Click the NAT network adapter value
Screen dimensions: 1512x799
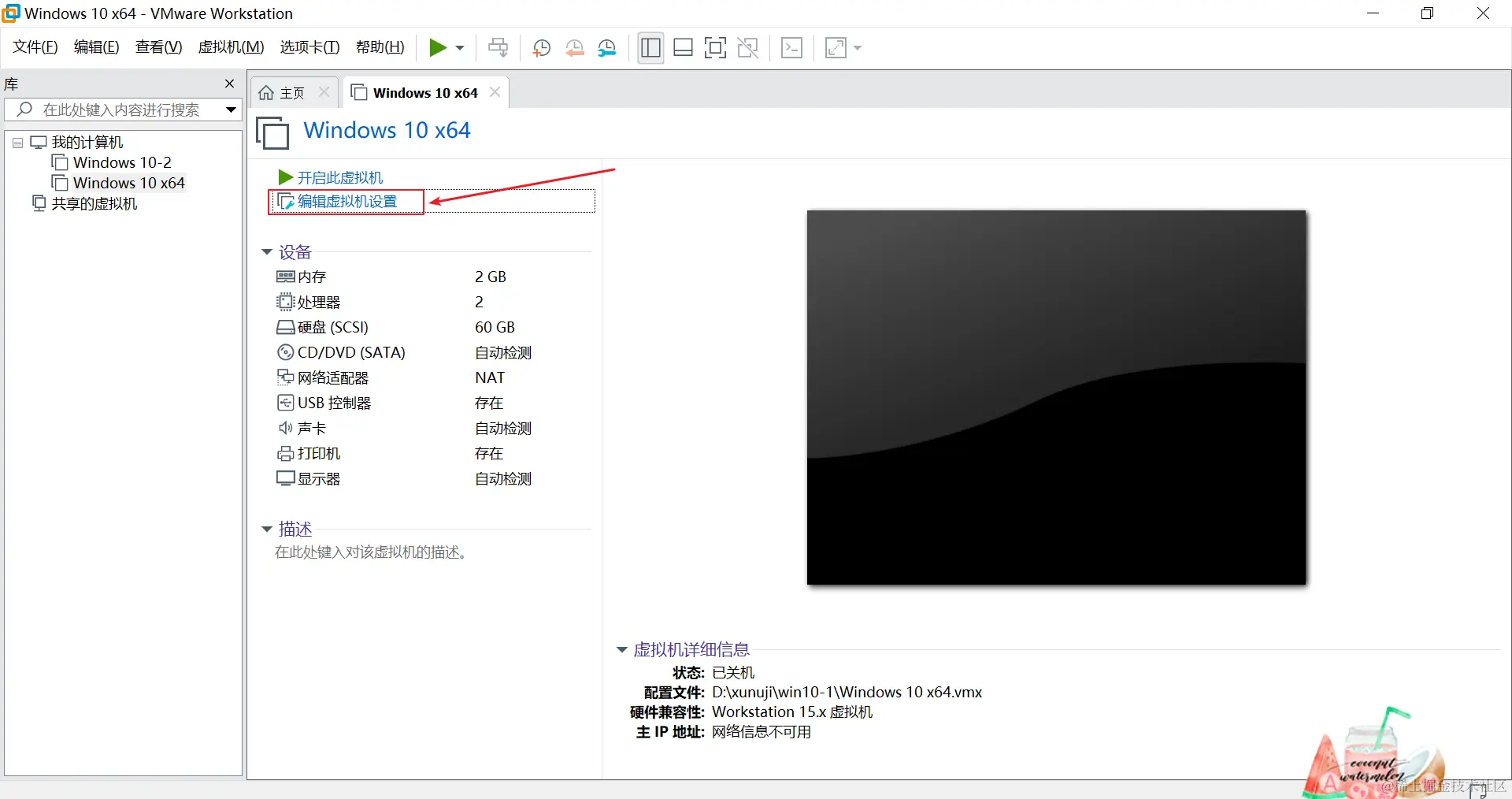[x=490, y=377]
